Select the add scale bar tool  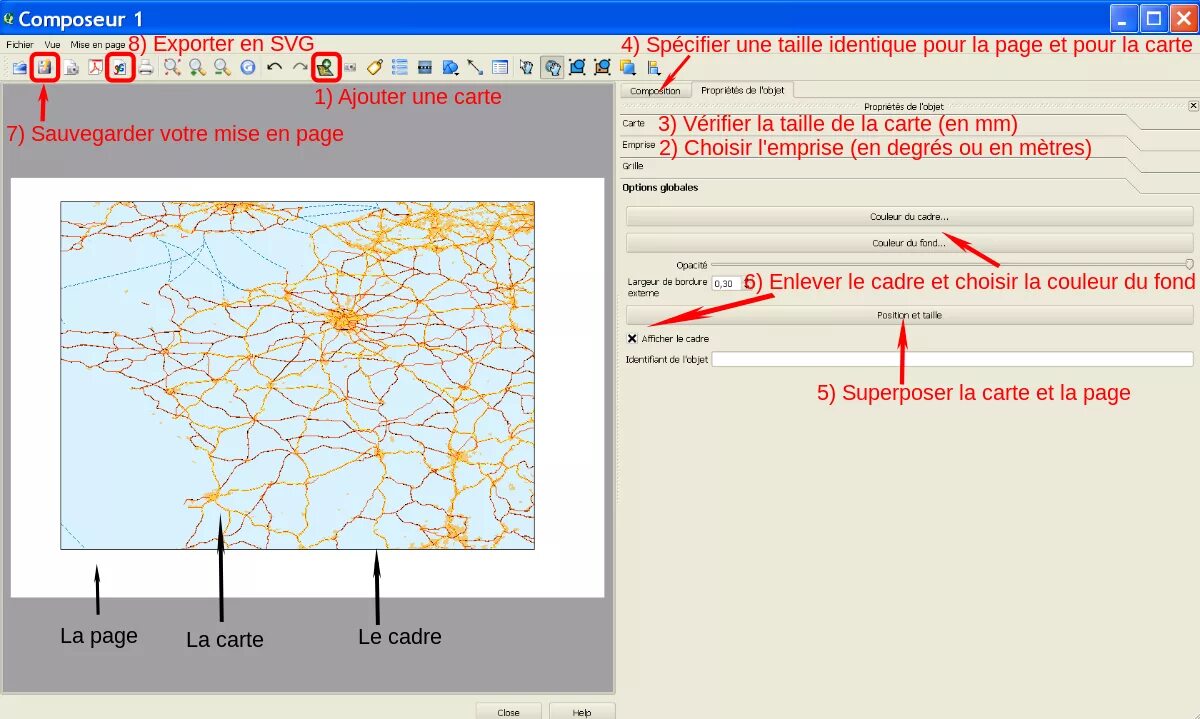(x=425, y=68)
